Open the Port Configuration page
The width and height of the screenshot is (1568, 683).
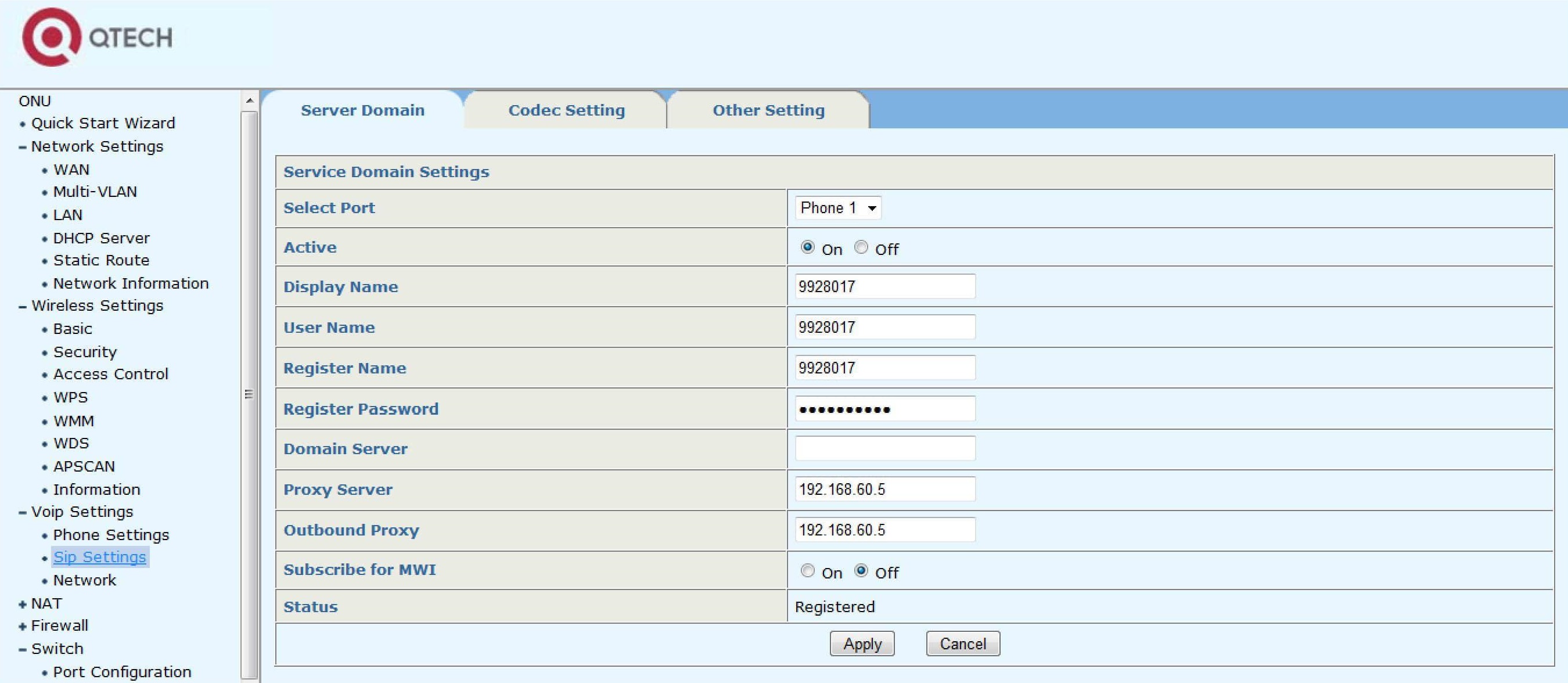(x=122, y=672)
